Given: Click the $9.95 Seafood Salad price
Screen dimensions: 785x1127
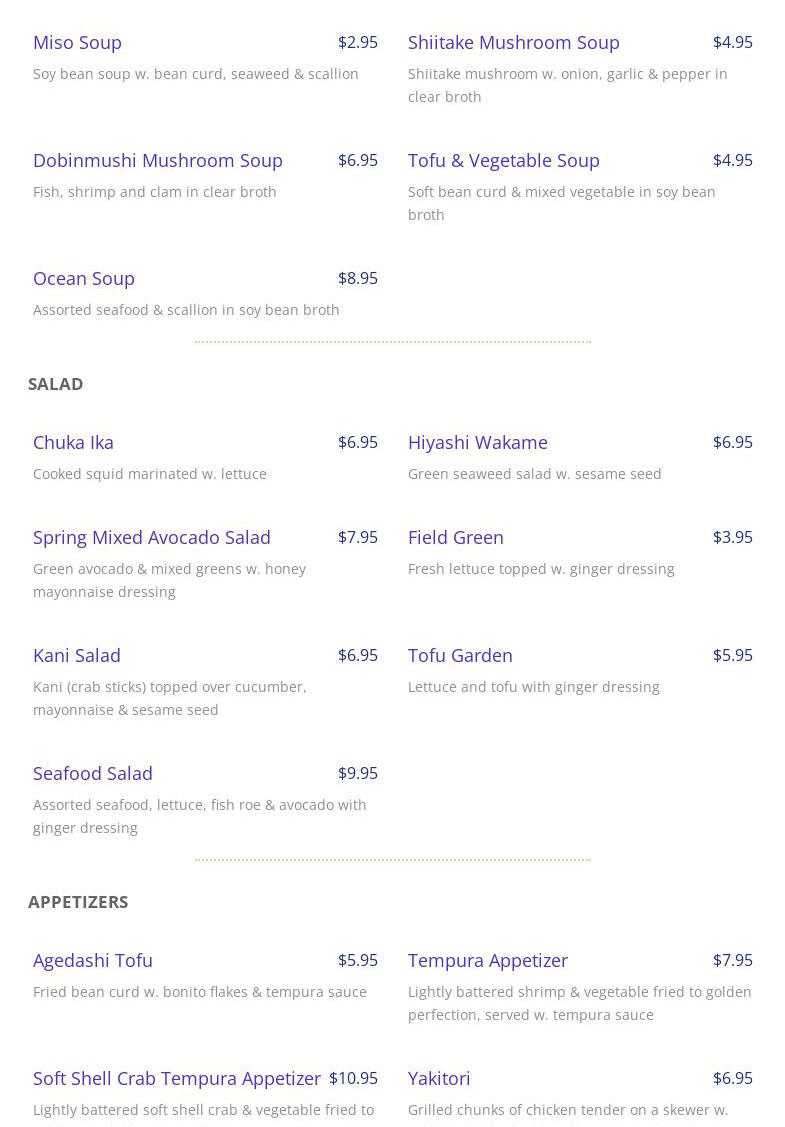Looking at the screenshot, I should 357,773.
